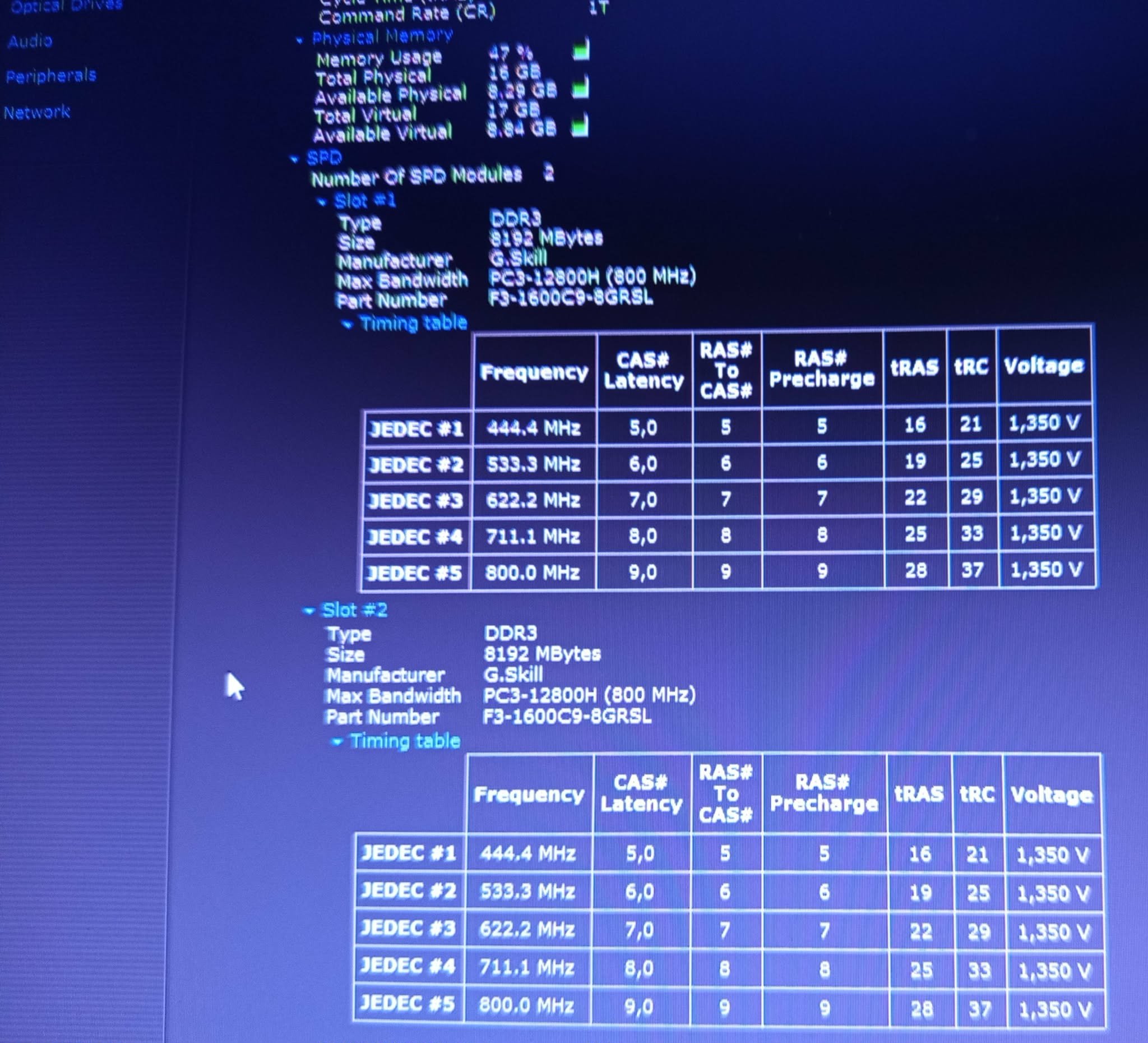This screenshot has height=1043, width=1148.
Task: Collapse the Physical Memory section
Action: point(299,40)
